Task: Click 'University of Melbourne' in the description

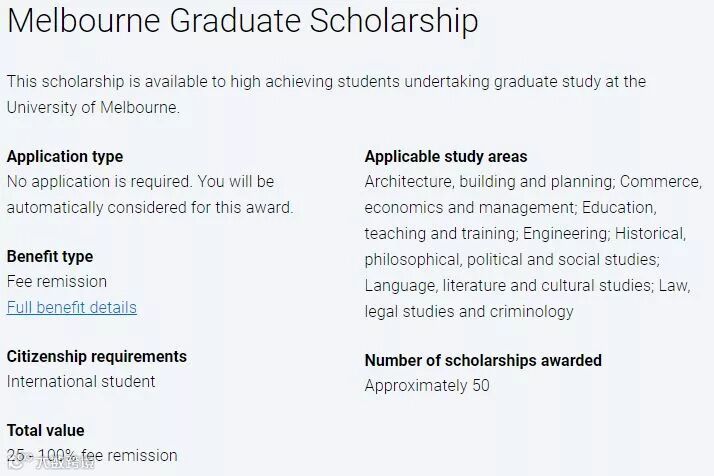Action: 93,108
